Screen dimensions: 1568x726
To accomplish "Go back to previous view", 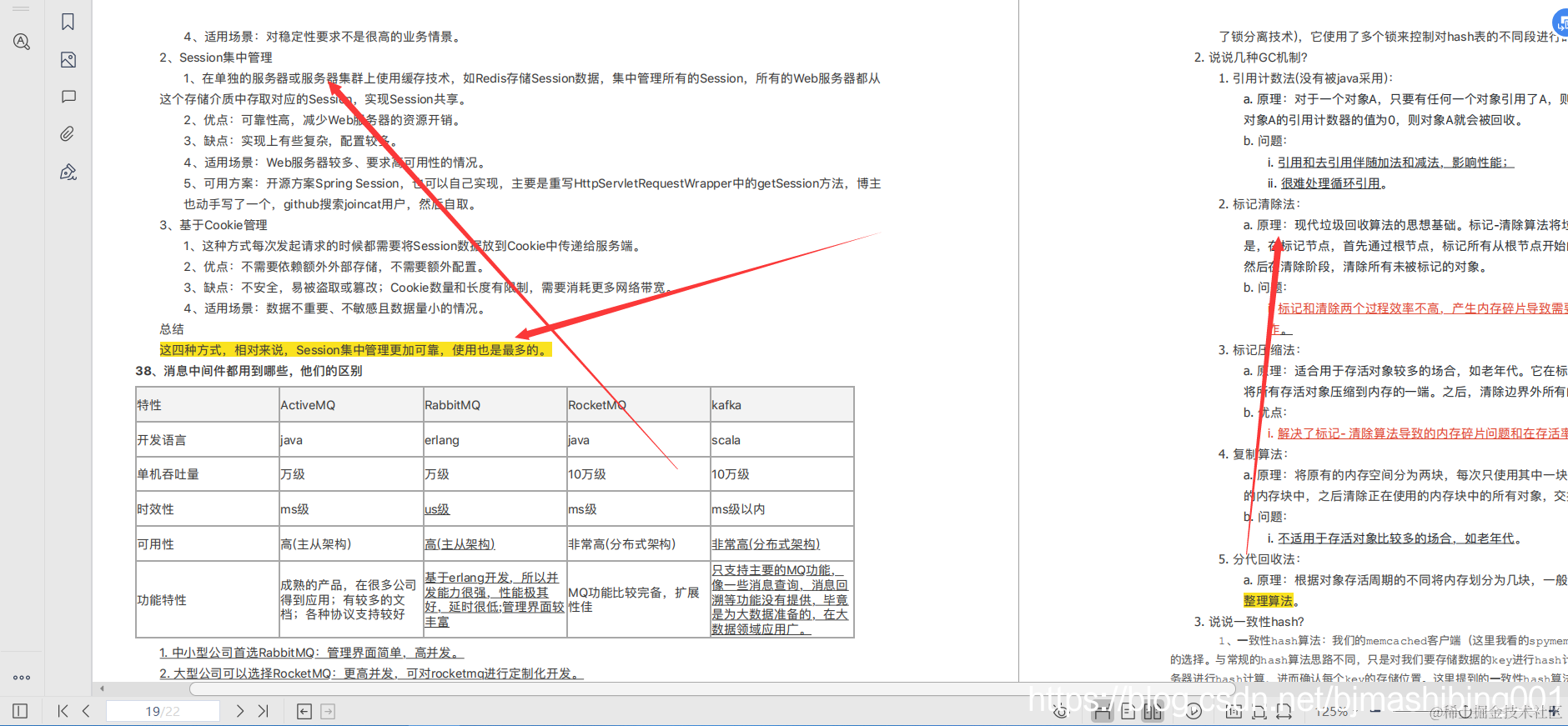I will (304, 711).
